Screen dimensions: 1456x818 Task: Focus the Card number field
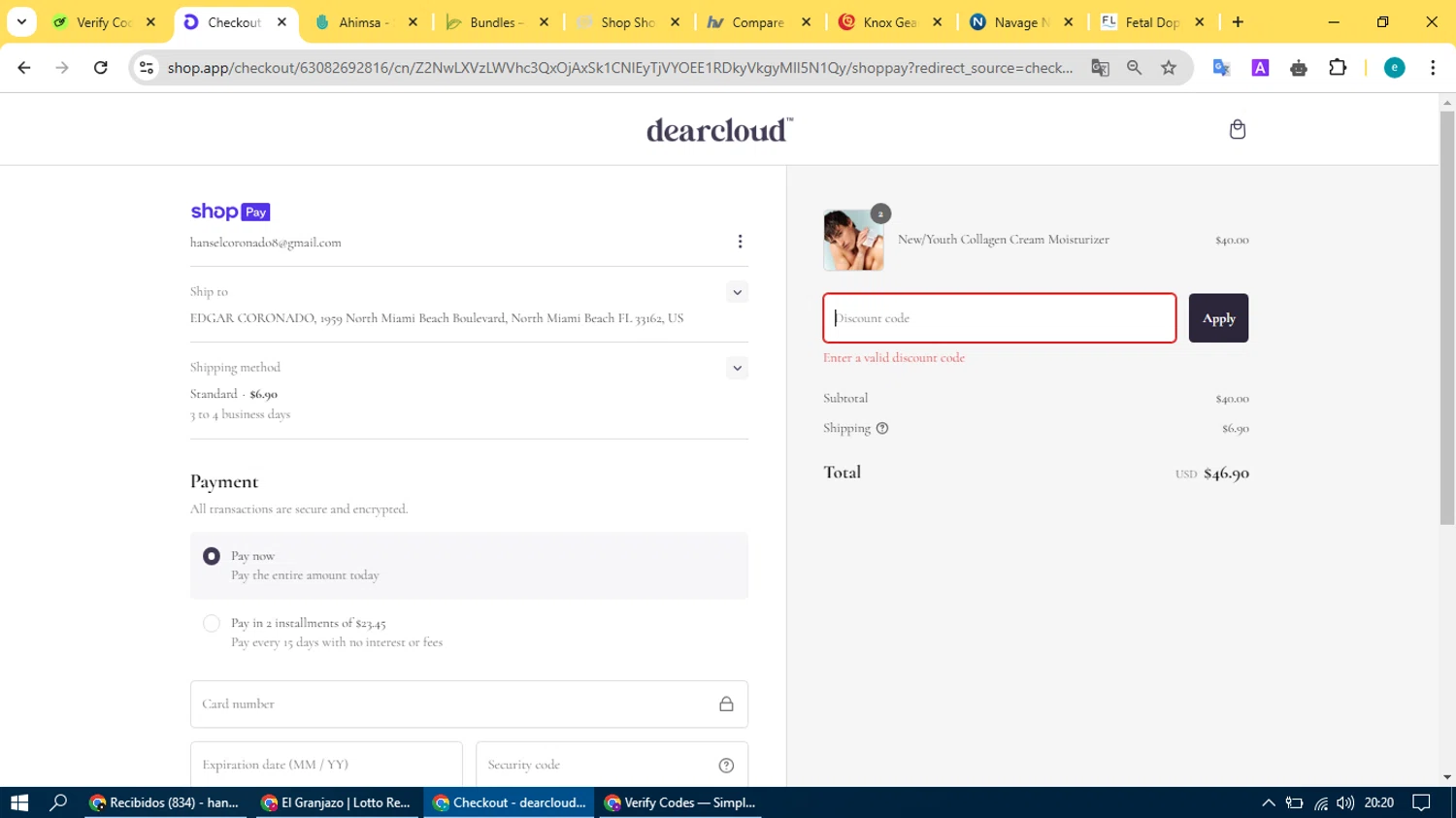tap(469, 704)
